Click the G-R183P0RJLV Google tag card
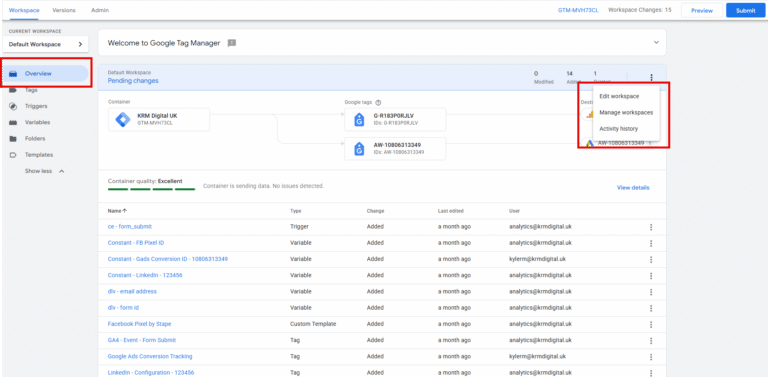This screenshot has width=768, height=377. pyautogui.click(x=395, y=120)
